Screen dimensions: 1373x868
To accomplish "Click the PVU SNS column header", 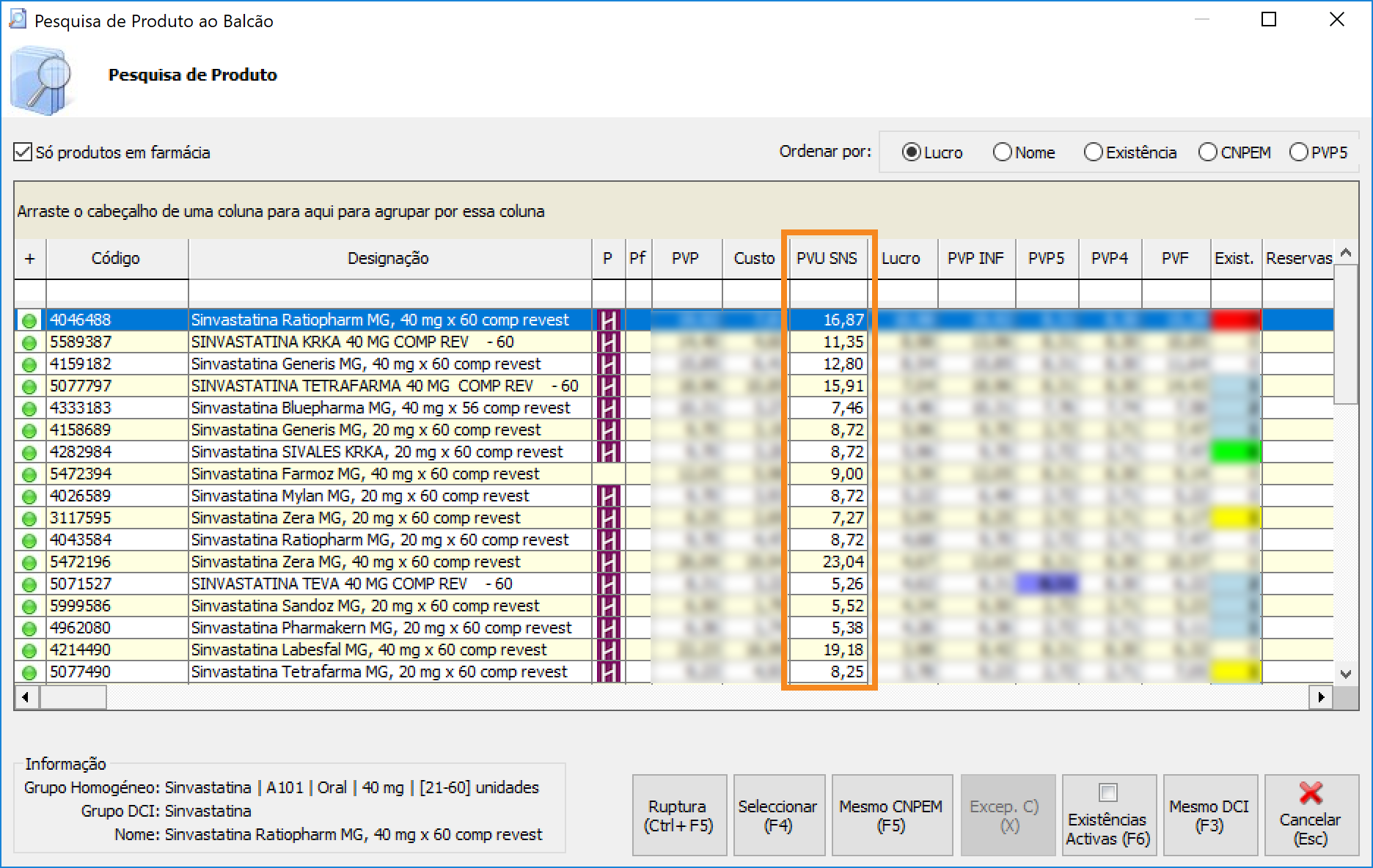I will pyautogui.click(x=827, y=259).
